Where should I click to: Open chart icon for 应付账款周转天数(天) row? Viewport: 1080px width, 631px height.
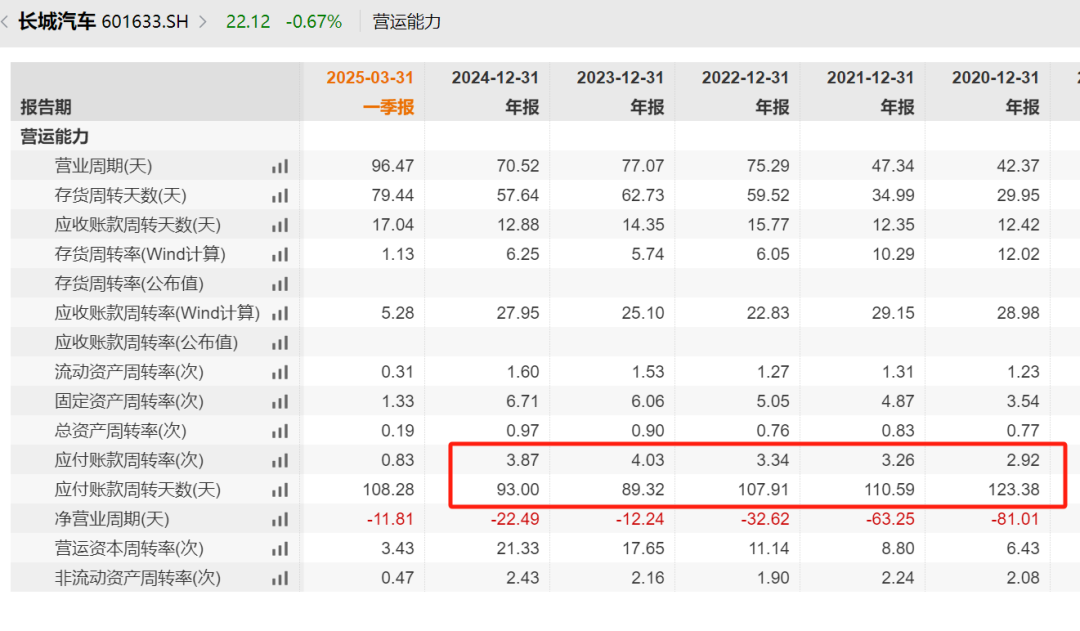(280, 490)
